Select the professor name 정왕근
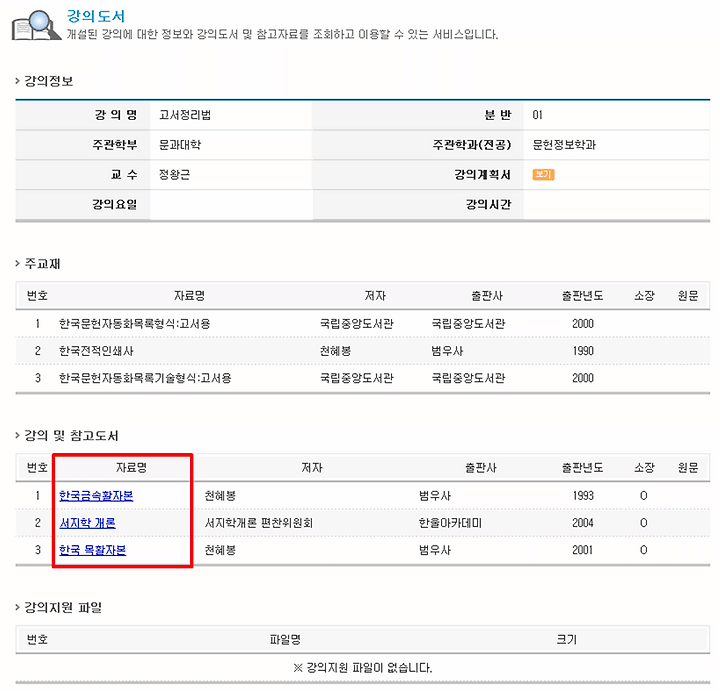720x692 pixels. click(174, 174)
